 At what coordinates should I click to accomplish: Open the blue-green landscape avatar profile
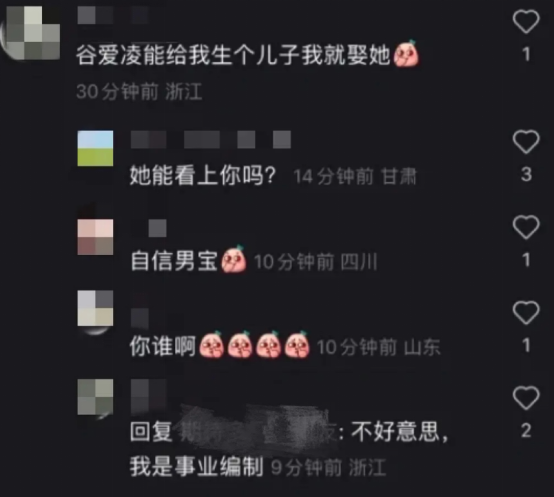pos(95,148)
